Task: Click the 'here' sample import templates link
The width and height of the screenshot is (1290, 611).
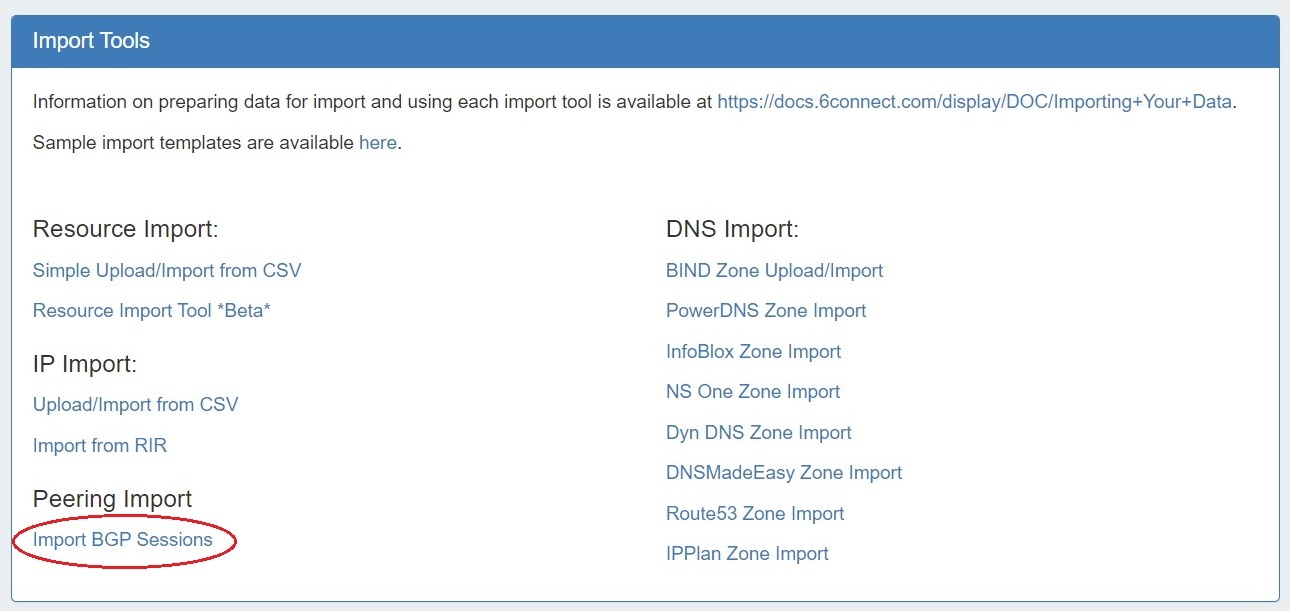Action: point(377,142)
